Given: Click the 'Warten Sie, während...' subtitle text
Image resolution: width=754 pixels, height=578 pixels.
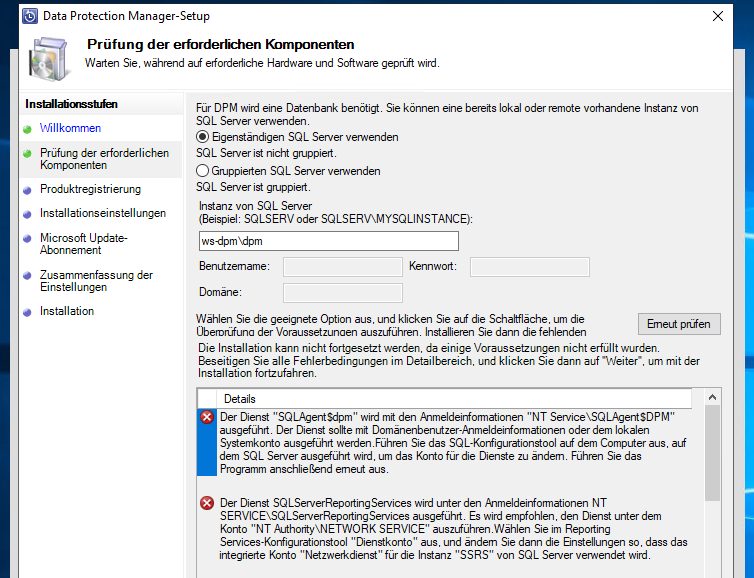Looking at the screenshot, I should point(262,63).
